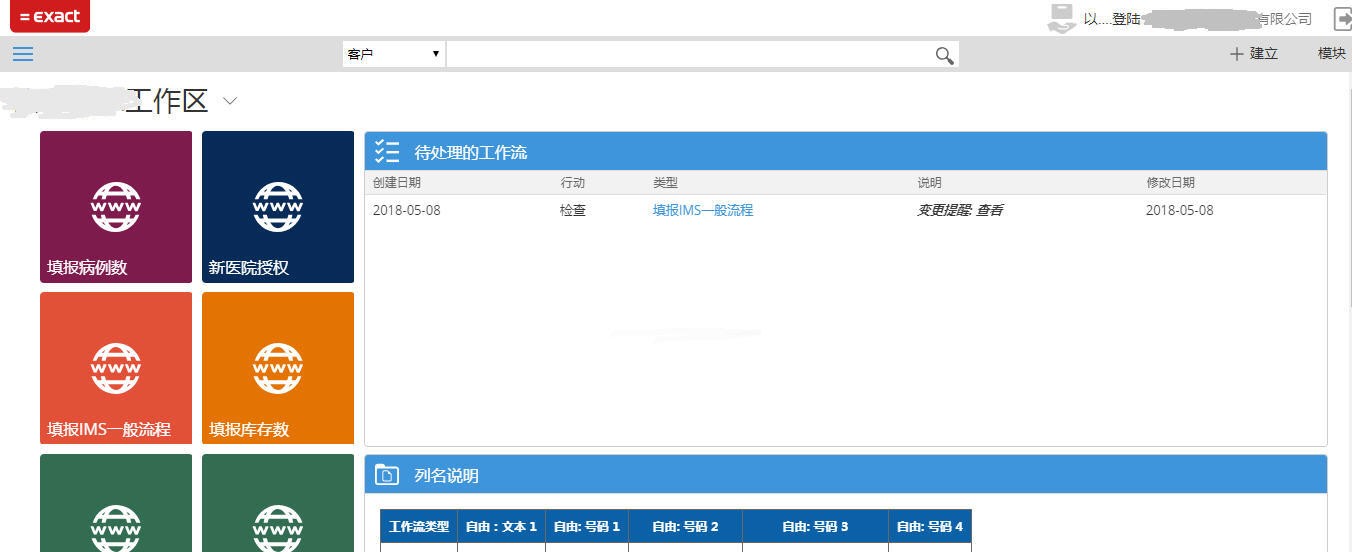Click the 列名说明 panel icon
The image size is (1352, 552).
(x=386, y=476)
